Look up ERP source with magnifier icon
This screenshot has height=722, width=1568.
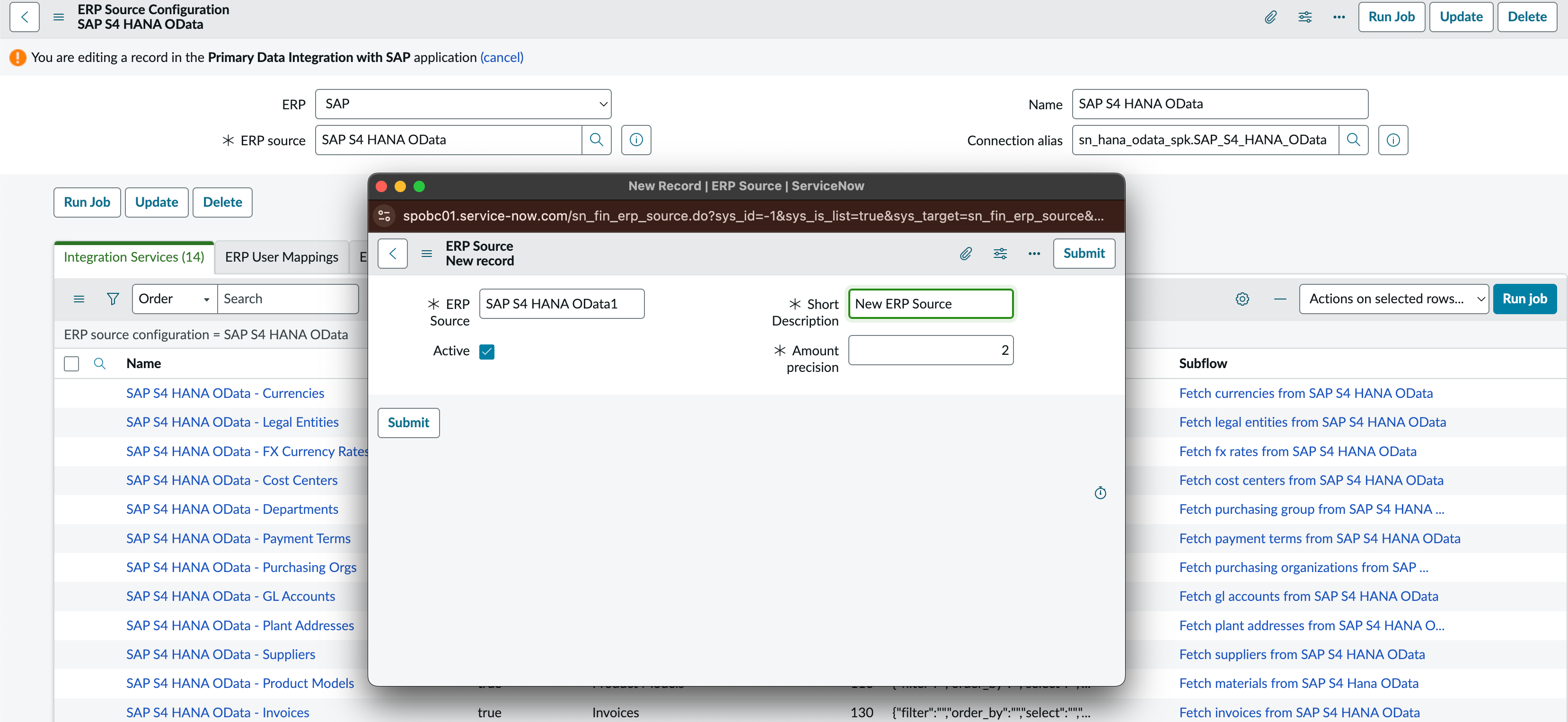click(597, 140)
